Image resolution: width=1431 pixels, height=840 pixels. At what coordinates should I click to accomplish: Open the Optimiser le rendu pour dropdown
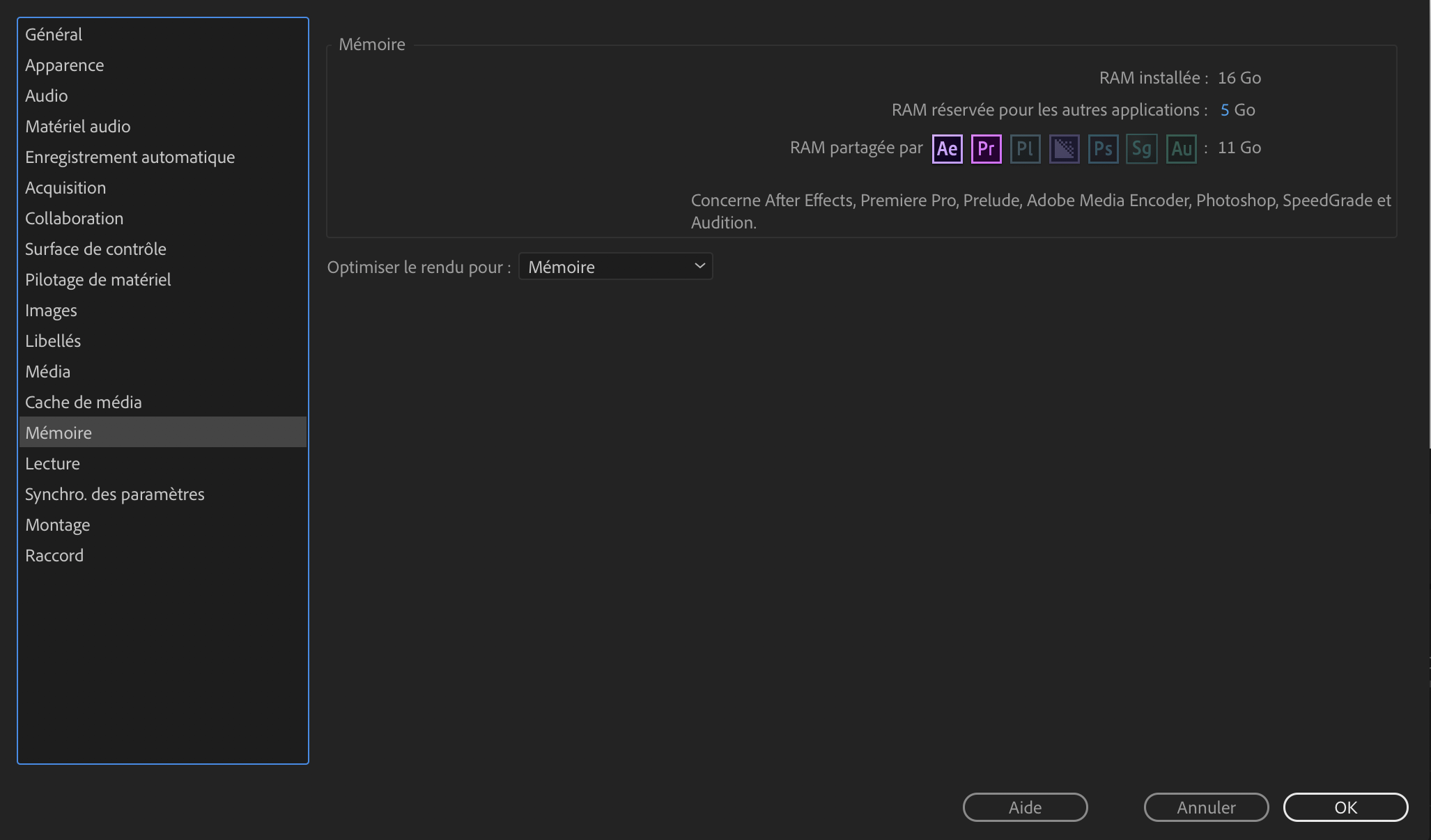point(615,267)
